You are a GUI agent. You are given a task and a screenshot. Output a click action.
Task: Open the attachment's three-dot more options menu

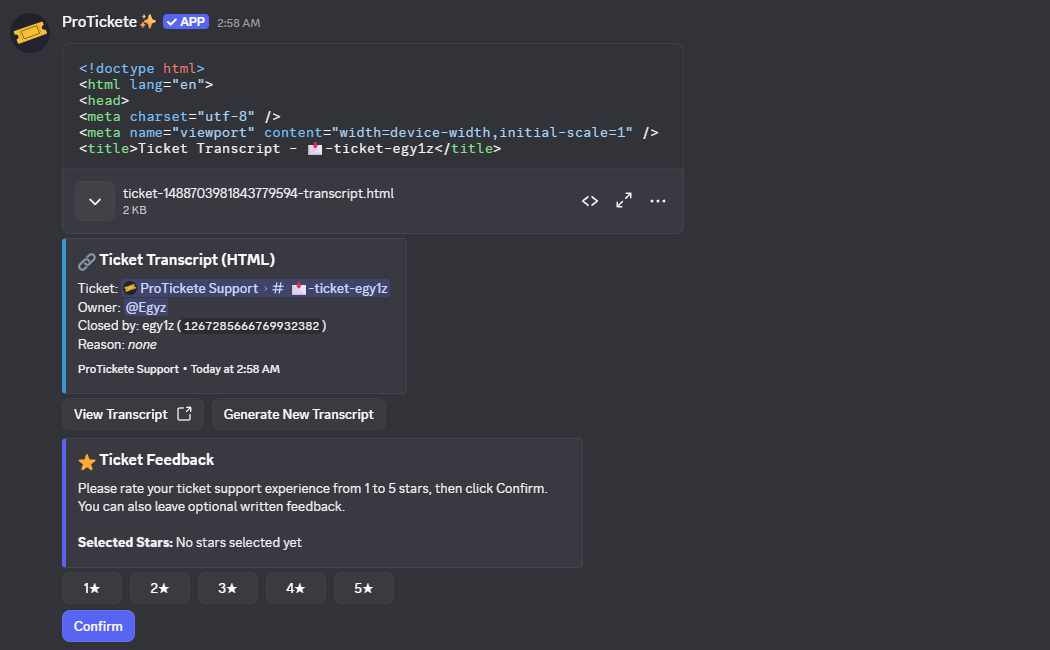[x=658, y=201]
